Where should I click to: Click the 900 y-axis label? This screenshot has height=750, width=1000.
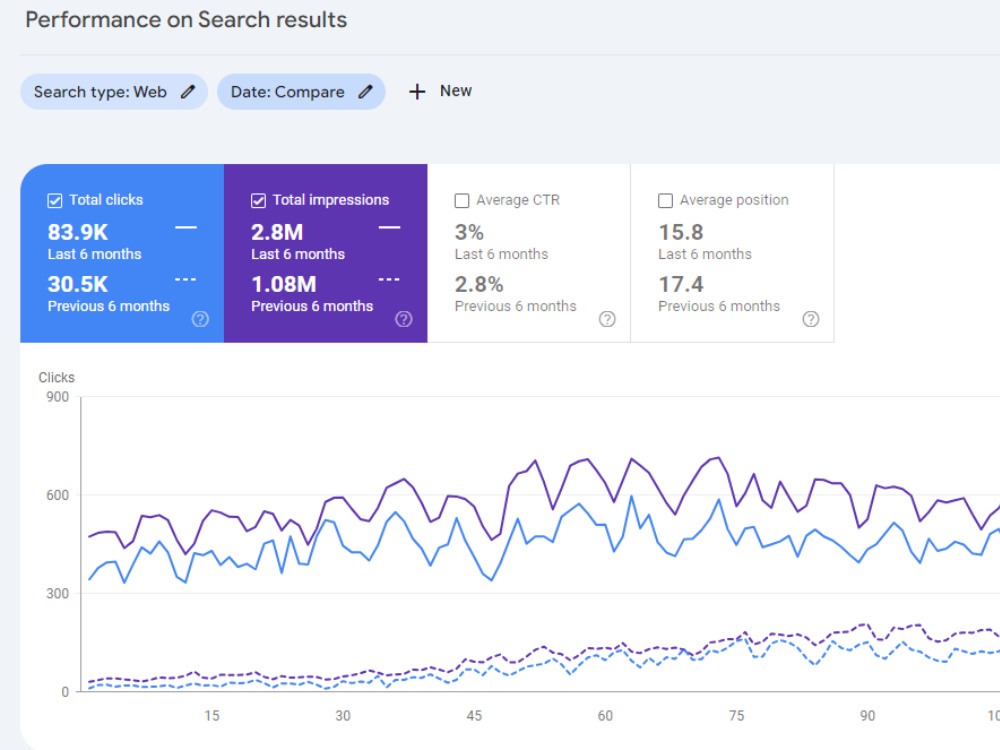click(x=57, y=397)
